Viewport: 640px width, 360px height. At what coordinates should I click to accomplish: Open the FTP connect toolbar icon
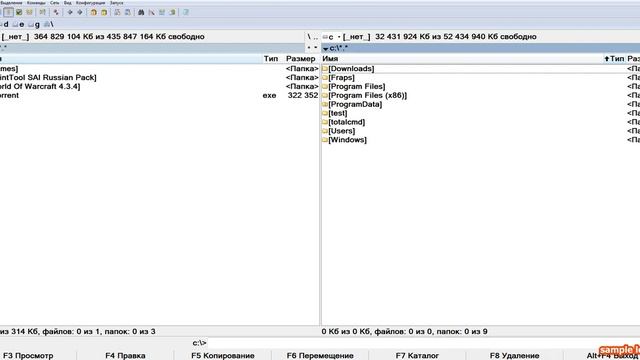[117, 12]
